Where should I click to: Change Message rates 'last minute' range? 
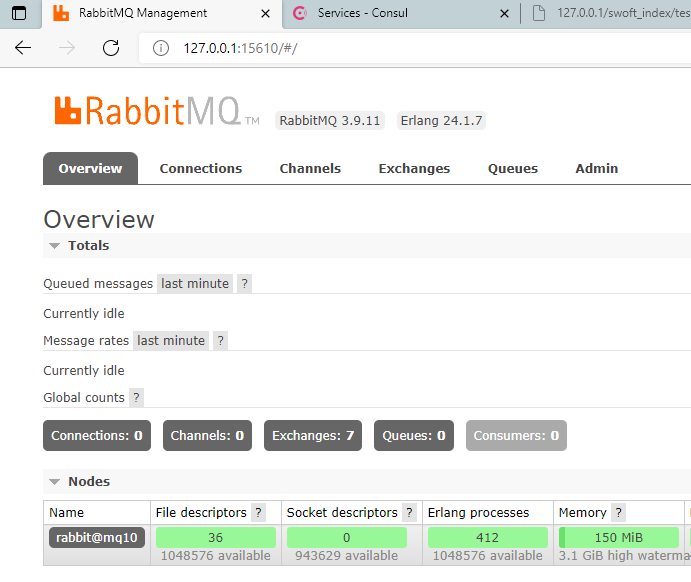pyautogui.click(x=171, y=341)
